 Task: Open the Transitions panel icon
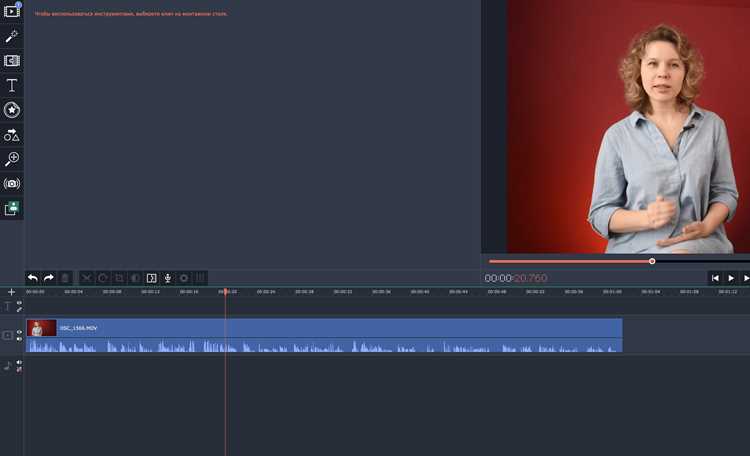[11, 61]
